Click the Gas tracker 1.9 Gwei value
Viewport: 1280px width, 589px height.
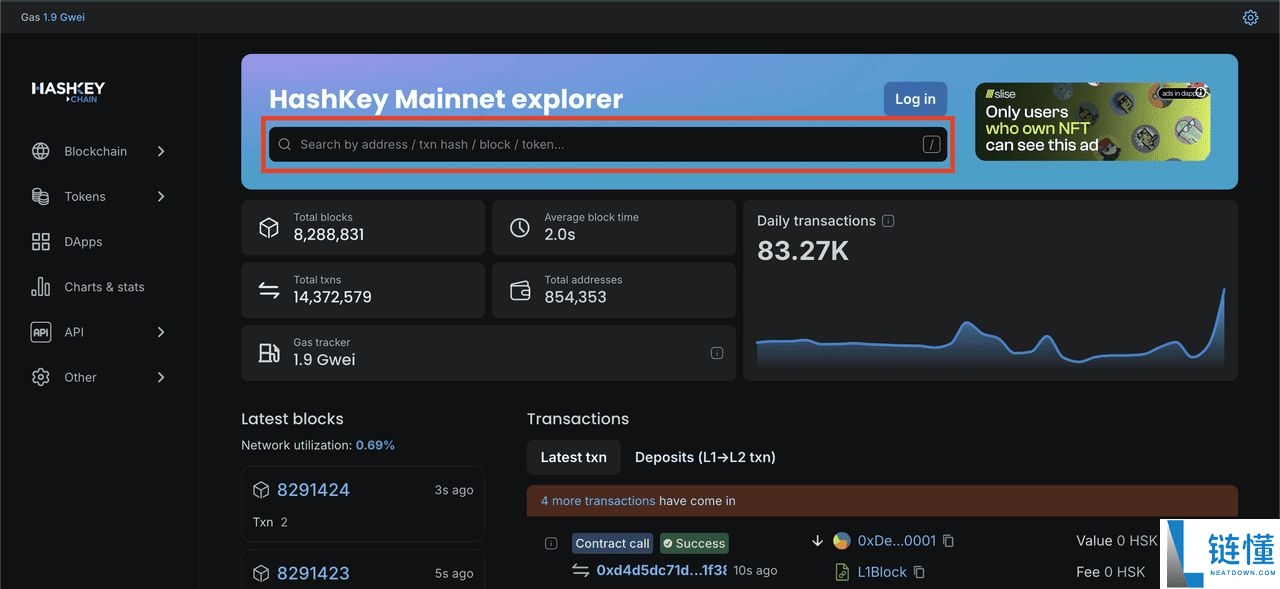click(324, 360)
